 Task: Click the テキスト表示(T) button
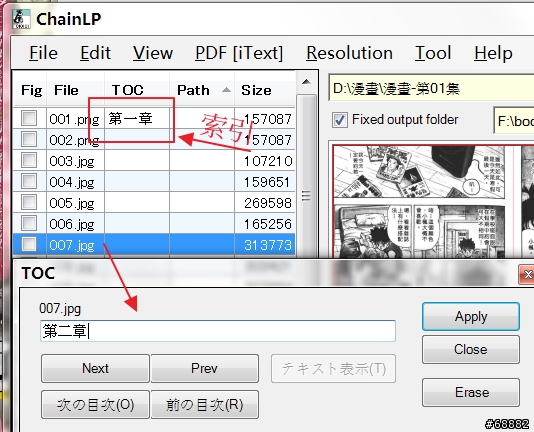pos(333,368)
